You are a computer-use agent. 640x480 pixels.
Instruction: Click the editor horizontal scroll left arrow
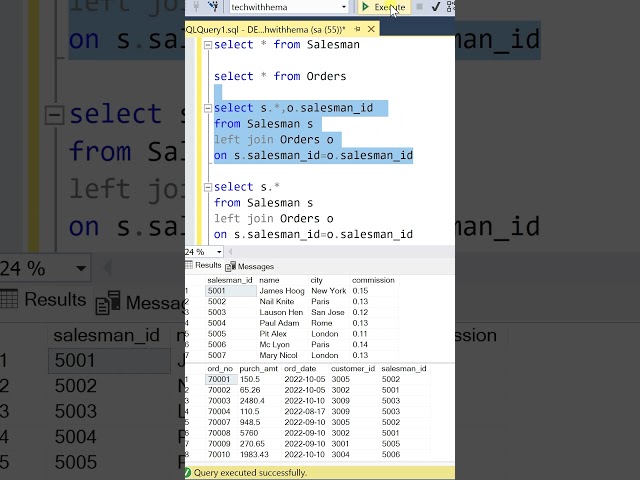tap(230, 252)
